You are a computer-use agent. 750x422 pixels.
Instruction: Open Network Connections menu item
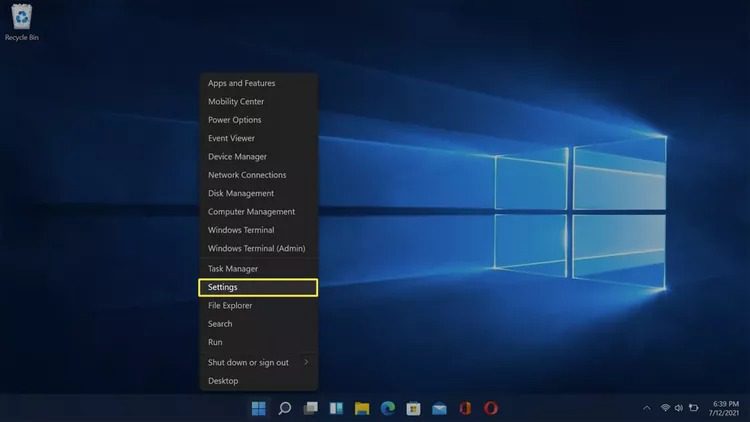(259, 175)
